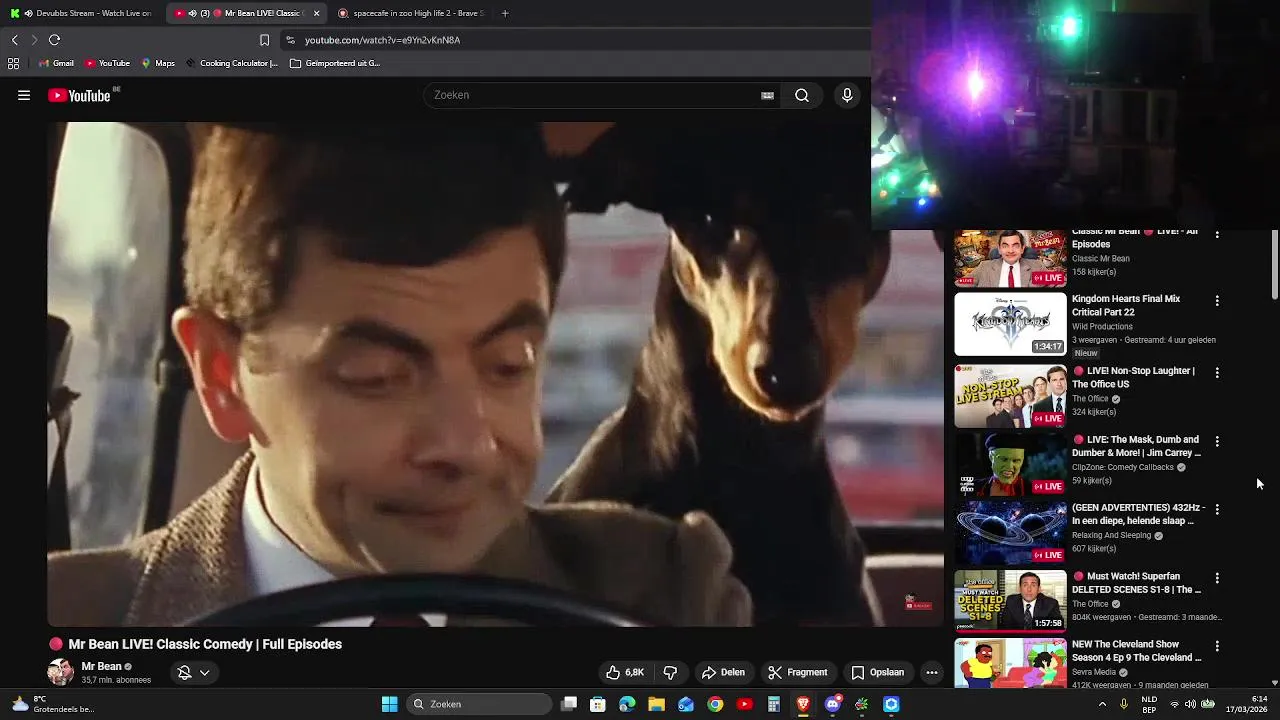
Task: Switch to the Devubbs Stream tab
Action: pos(81,13)
